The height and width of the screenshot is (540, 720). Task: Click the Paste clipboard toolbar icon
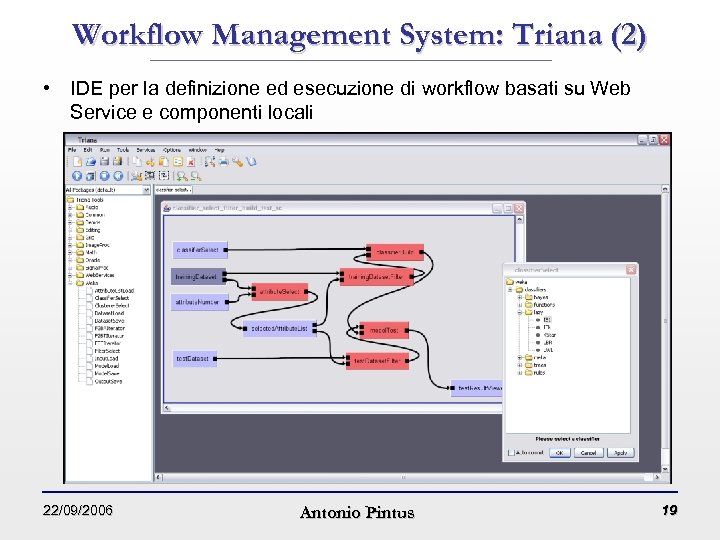click(164, 162)
